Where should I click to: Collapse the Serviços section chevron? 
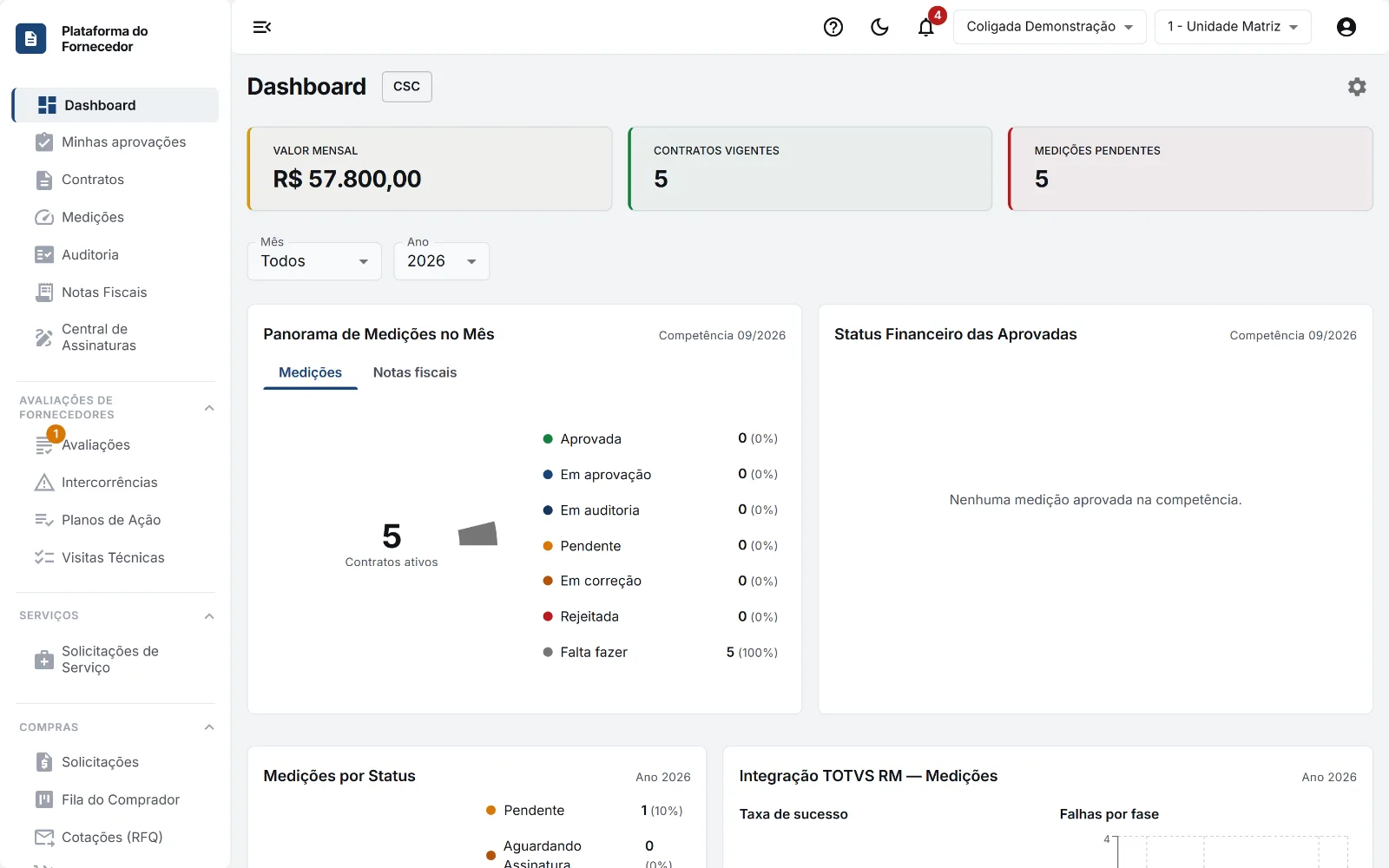click(209, 616)
